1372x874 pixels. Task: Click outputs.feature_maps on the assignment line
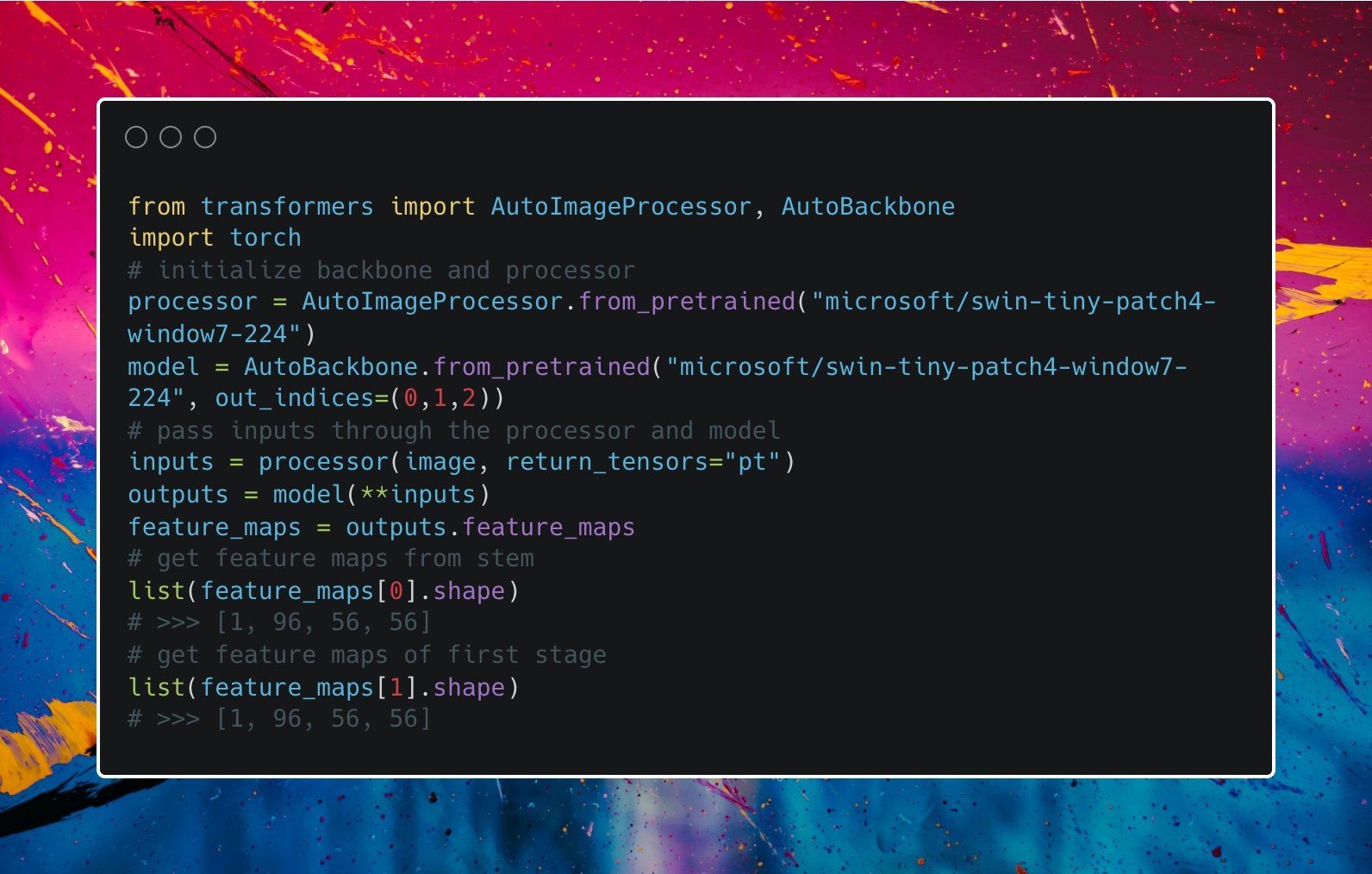pyautogui.click(x=490, y=527)
